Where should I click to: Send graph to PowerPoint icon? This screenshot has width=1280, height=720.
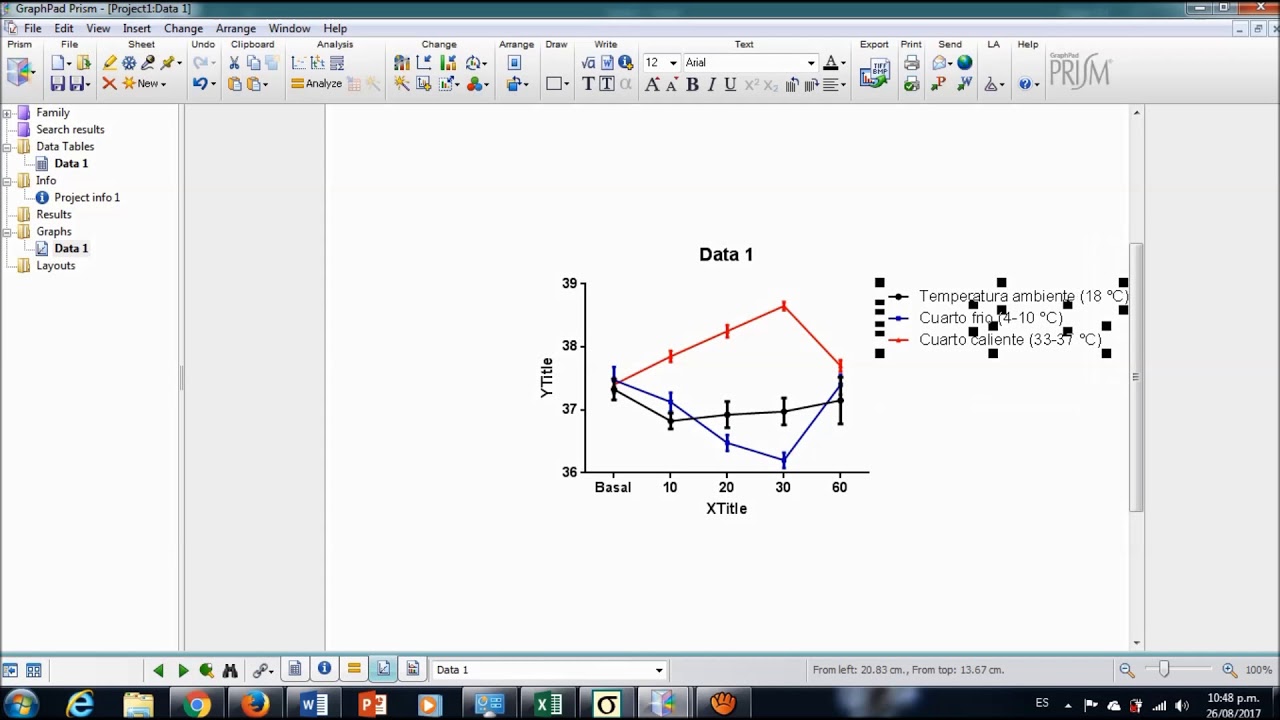pyautogui.click(x=938, y=84)
